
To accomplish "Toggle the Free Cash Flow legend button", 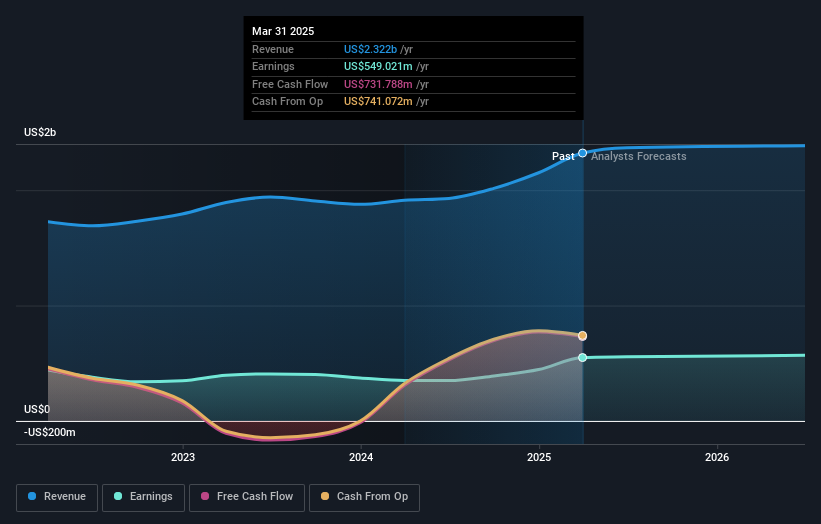I will 247,497.
